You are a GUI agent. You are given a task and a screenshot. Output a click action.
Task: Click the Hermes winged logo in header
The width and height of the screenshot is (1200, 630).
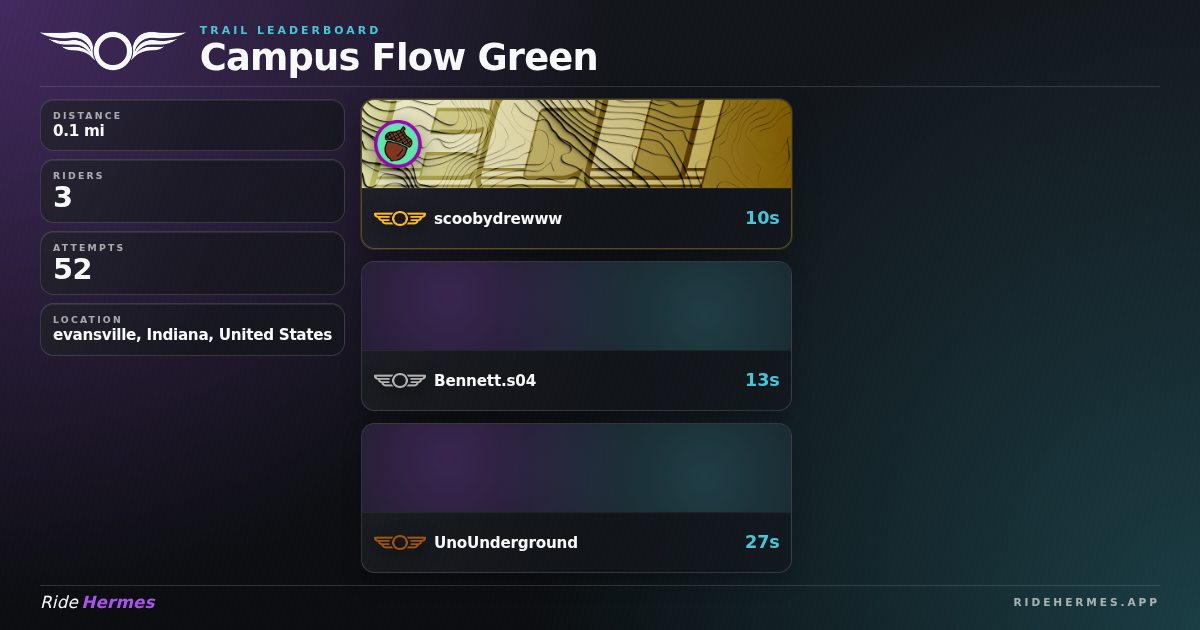point(113,50)
